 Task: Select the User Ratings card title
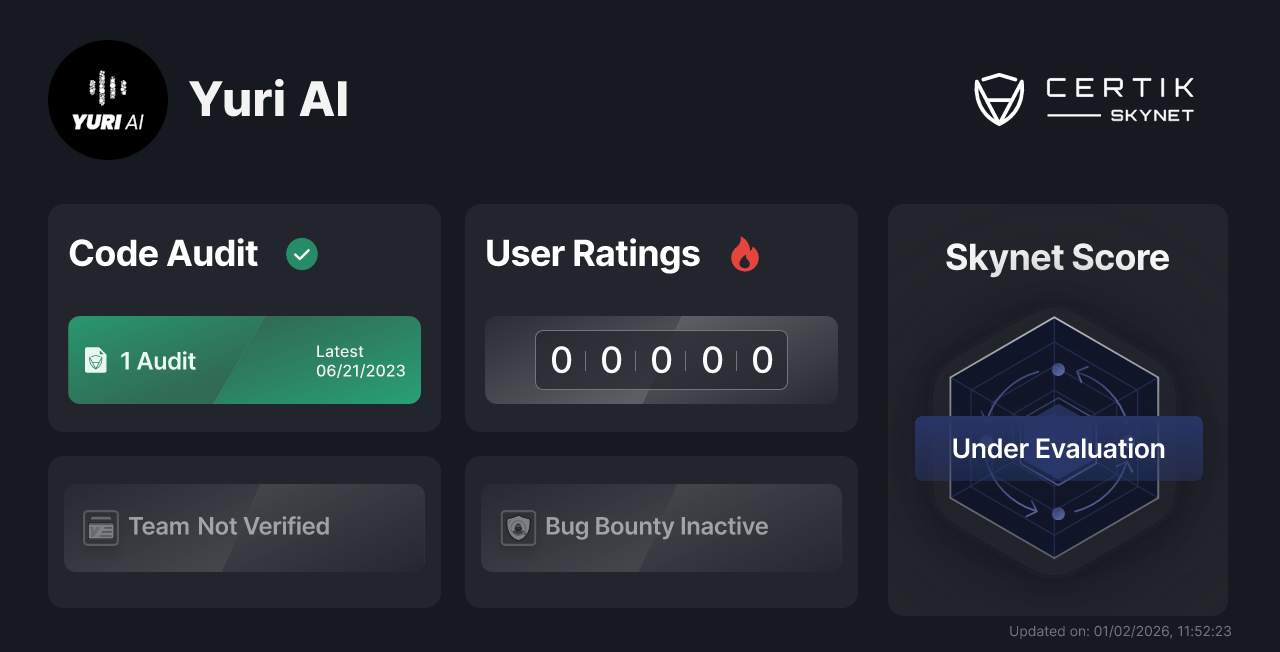pos(592,254)
